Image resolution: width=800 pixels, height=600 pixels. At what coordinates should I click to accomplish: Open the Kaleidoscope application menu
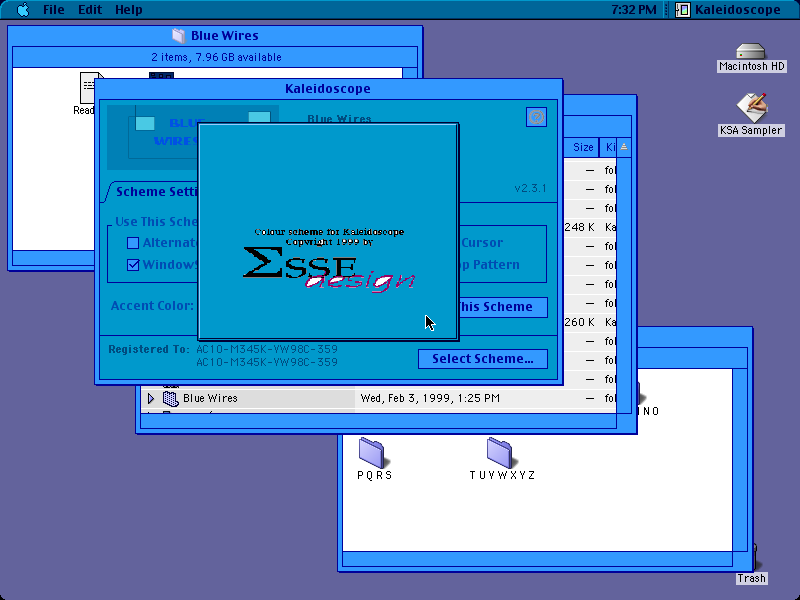coord(728,9)
